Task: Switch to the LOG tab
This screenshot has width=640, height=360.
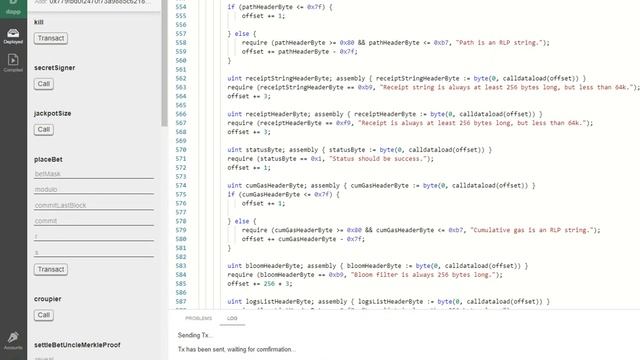Action: point(232,318)
